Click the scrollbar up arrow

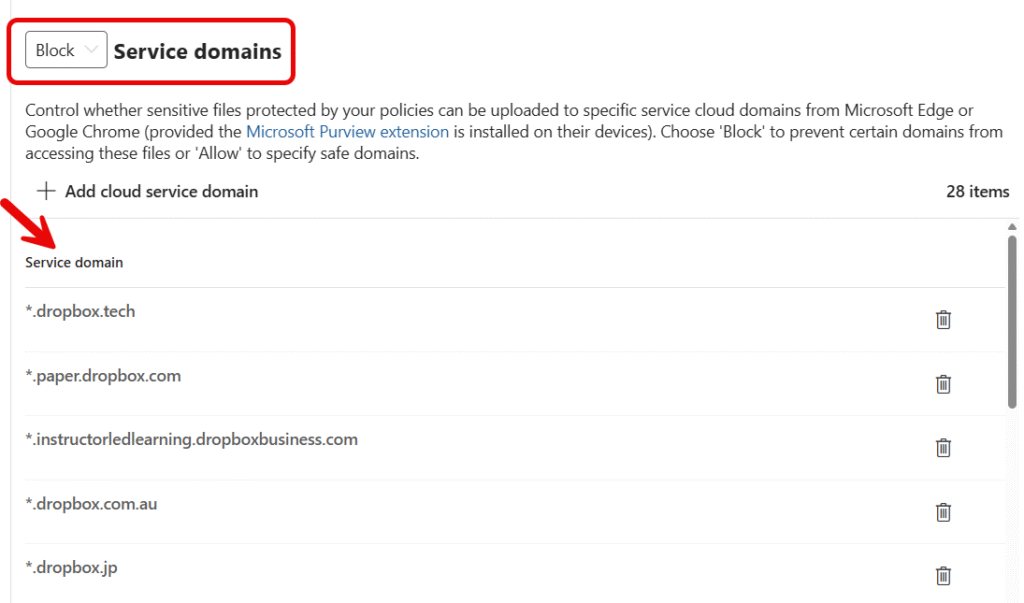(x=1012, y=227)
